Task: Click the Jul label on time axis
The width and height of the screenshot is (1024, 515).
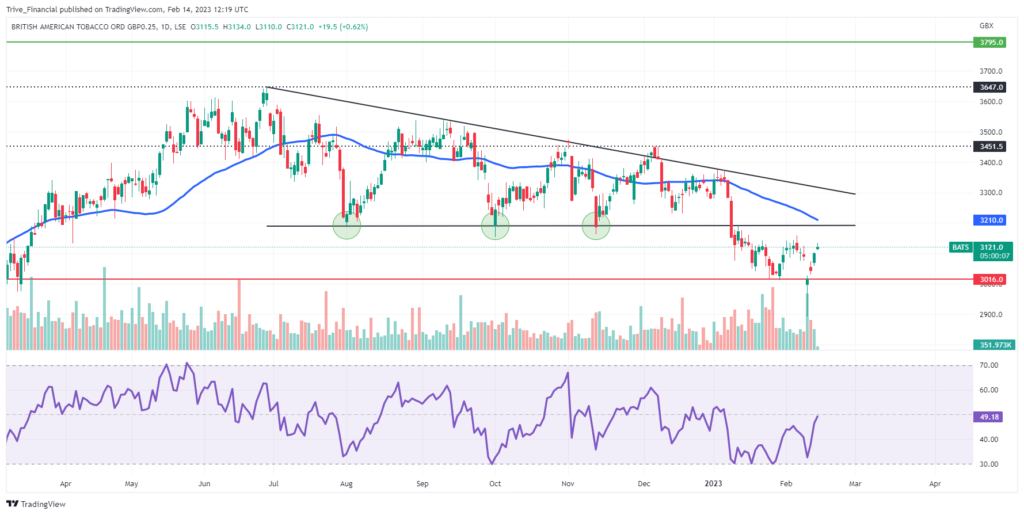Action: click(274, 484)
